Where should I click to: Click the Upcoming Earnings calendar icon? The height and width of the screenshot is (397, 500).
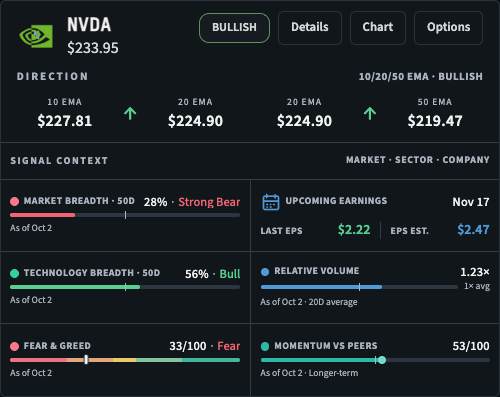tap(271, 202)
